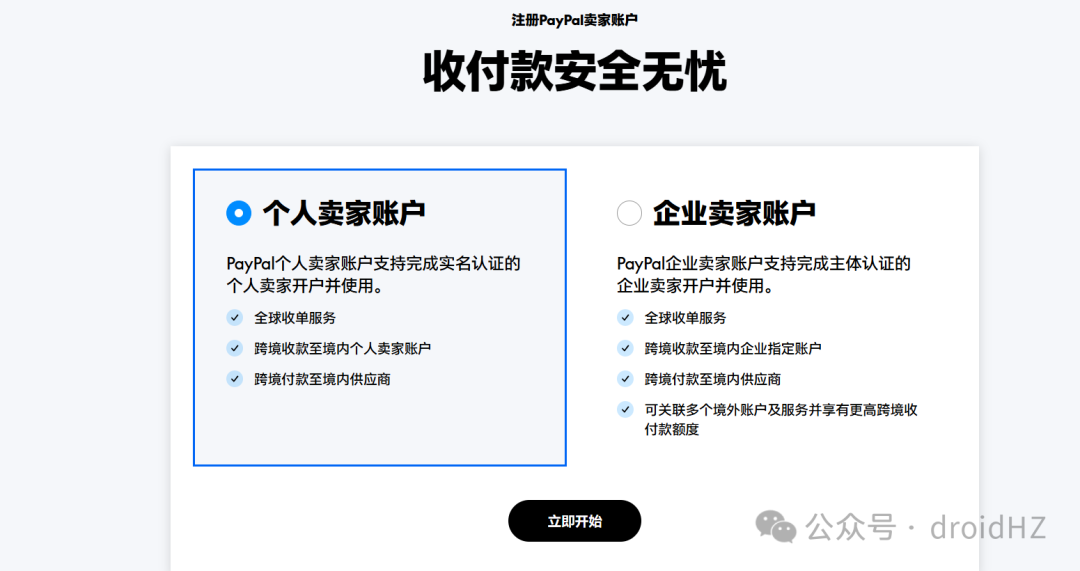The height and width of the screenshot is (571, 1080).
Task: Click checkmark icon beside 跨境收款至境内个人卖家账户
Action: (235, 349)
